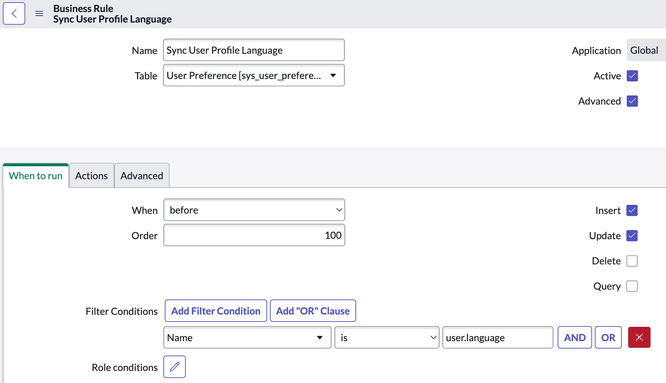Click into the Order field showing 100
Screen dimensions: 666x383
coord(254,235)
